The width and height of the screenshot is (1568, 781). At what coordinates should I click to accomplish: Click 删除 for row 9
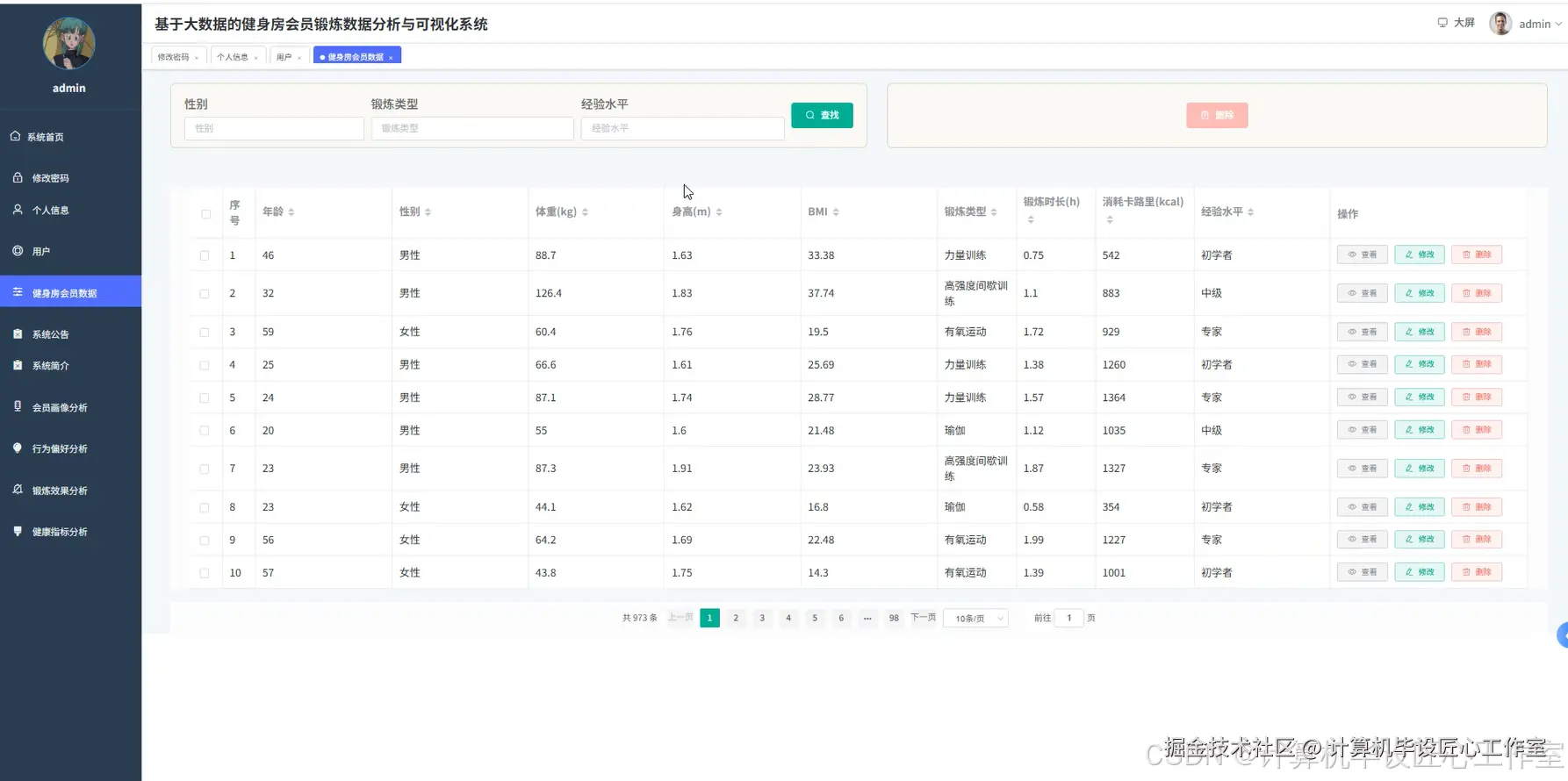[1477, 540]
